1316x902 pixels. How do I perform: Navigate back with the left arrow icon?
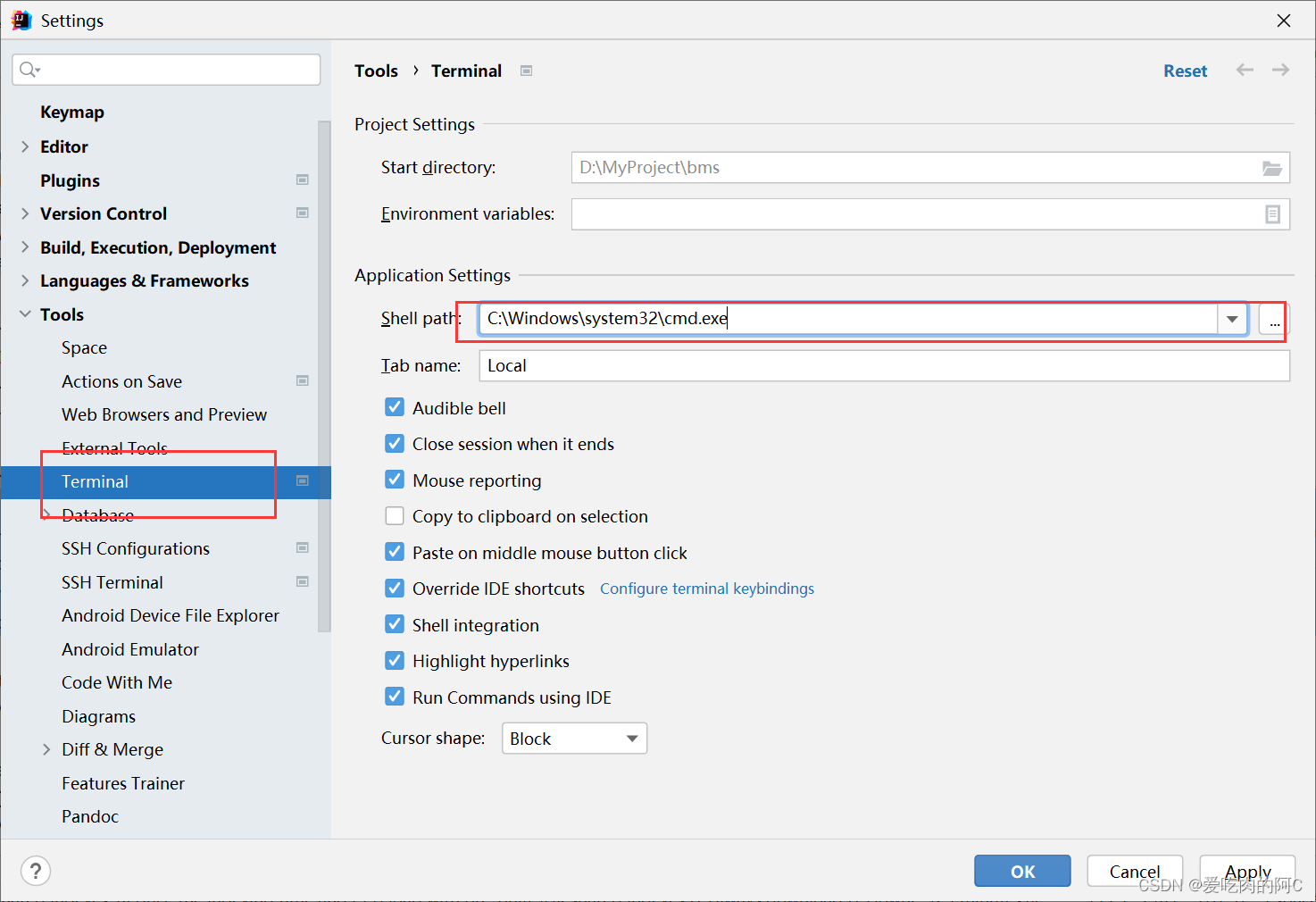[x=1245, y=70]
